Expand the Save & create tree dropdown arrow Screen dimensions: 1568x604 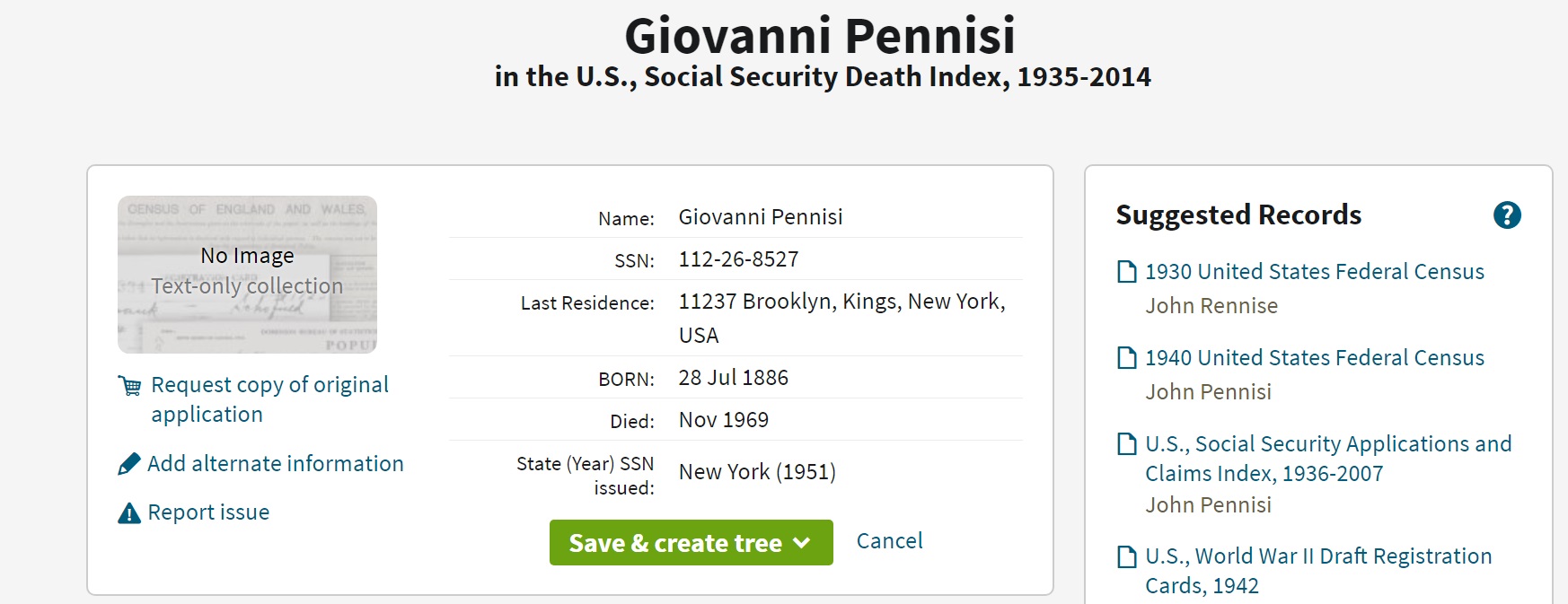pyautogui.click(x=802, y=543)
